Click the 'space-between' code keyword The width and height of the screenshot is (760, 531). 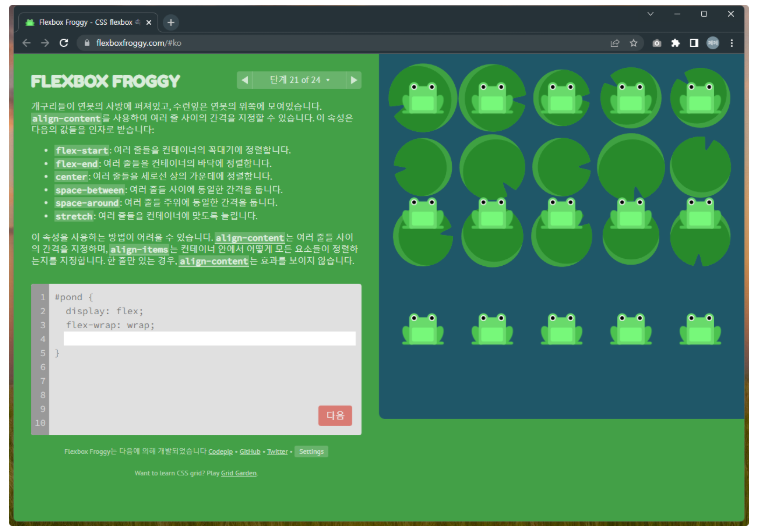[x=90, y=190]
